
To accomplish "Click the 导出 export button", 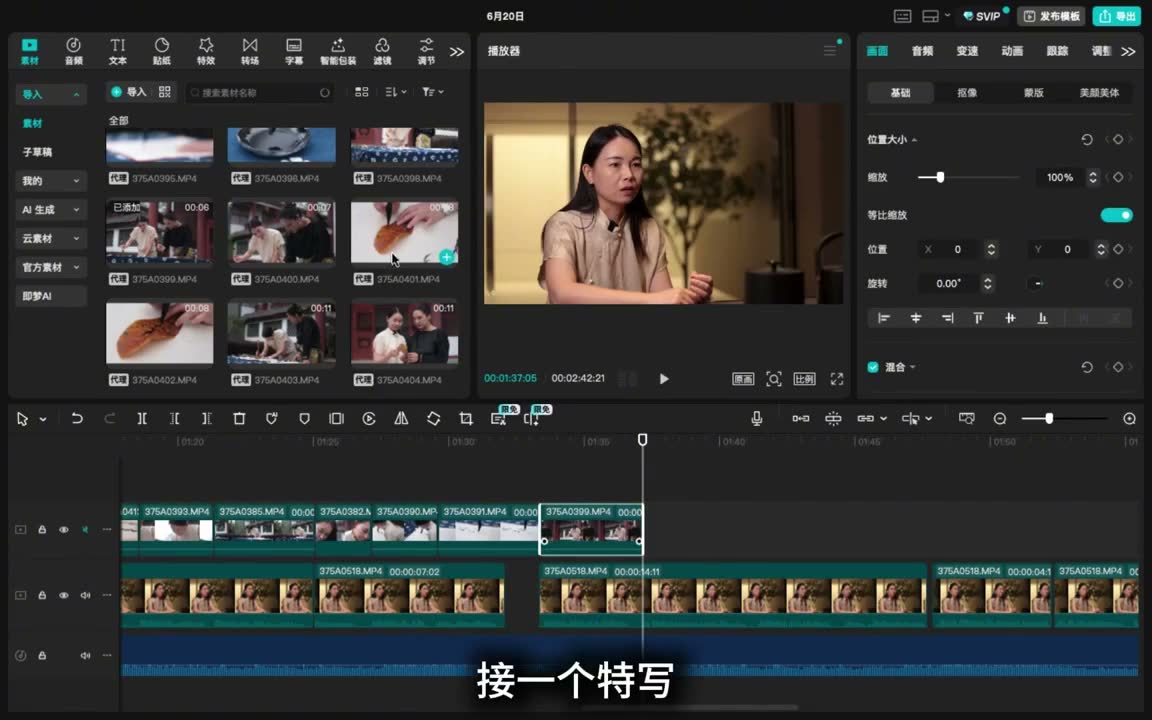I will click(1117, 16).
